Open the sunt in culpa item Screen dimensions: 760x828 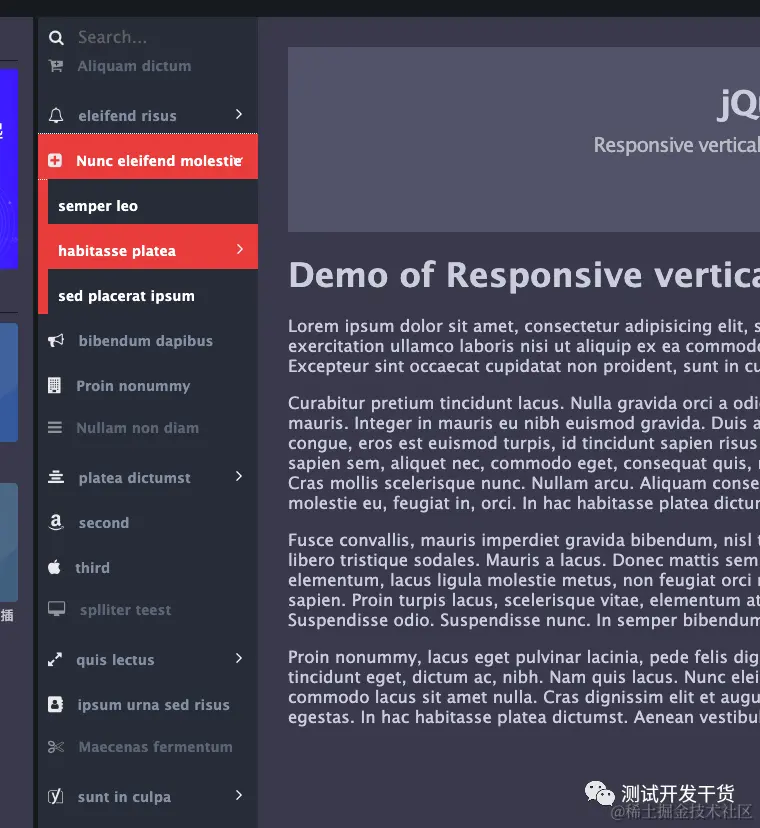point(124,797)
